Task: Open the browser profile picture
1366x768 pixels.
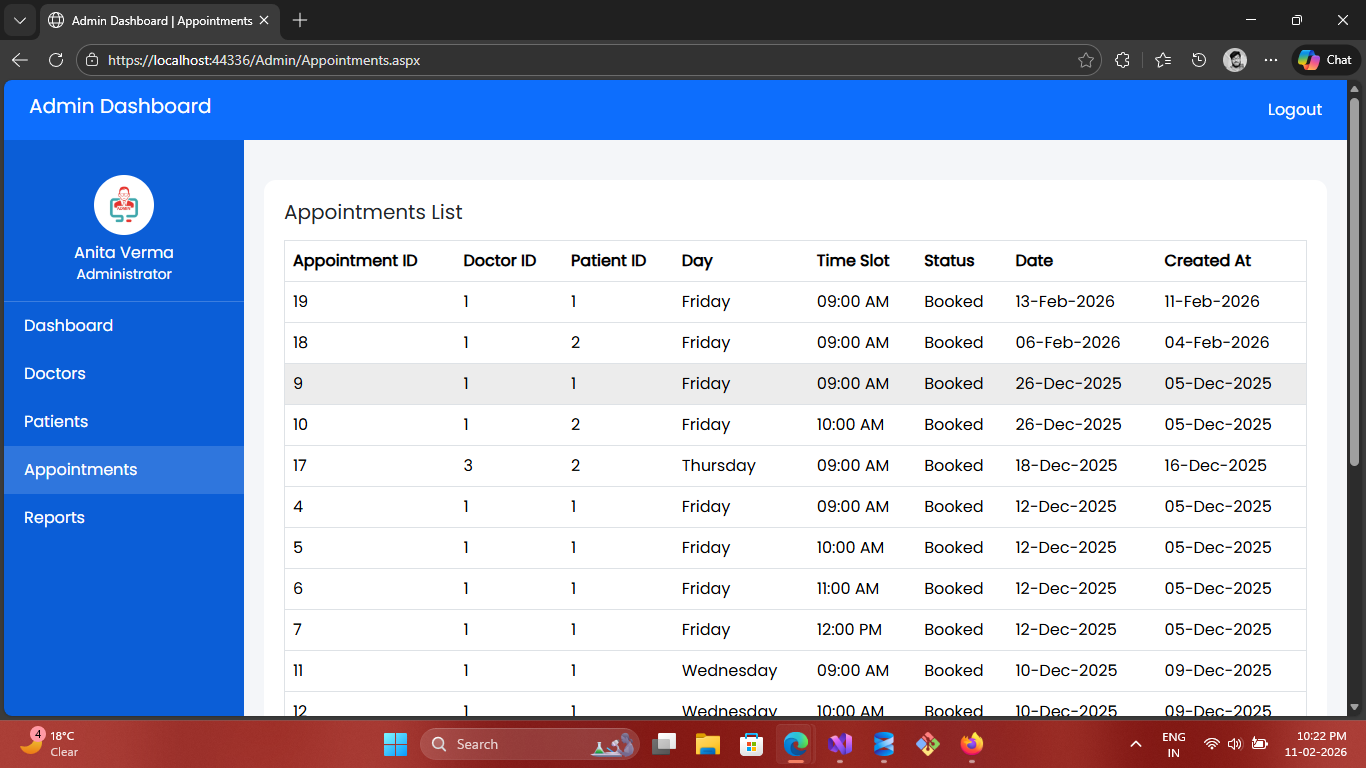Action: tap(1235, 60)
